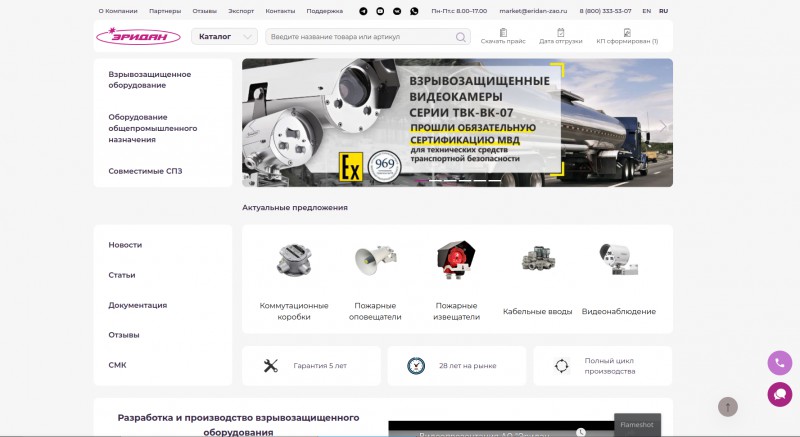Click the Дата отгрузки calendar icon
Image resolution: width=800 pixels, height=437 pixels.
click(561, 32)
